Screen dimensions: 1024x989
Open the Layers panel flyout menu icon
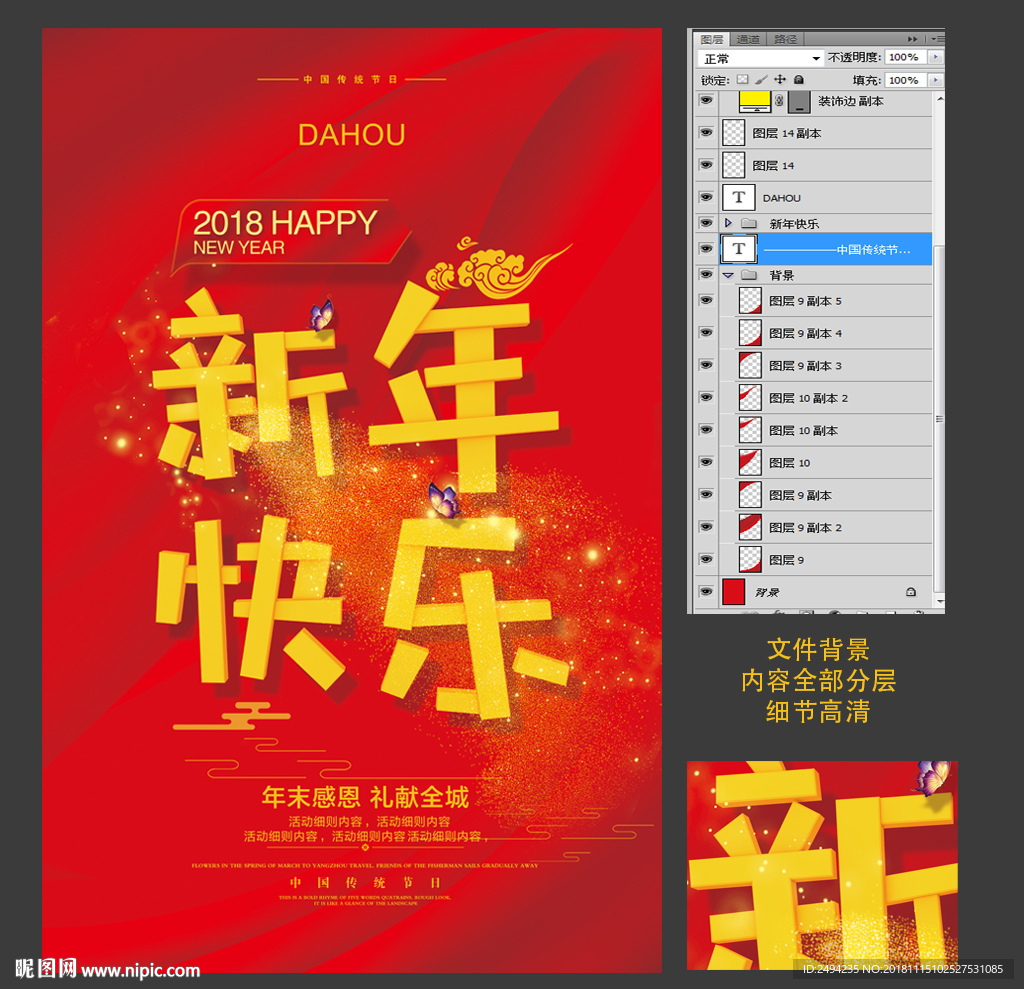(938, 39)
